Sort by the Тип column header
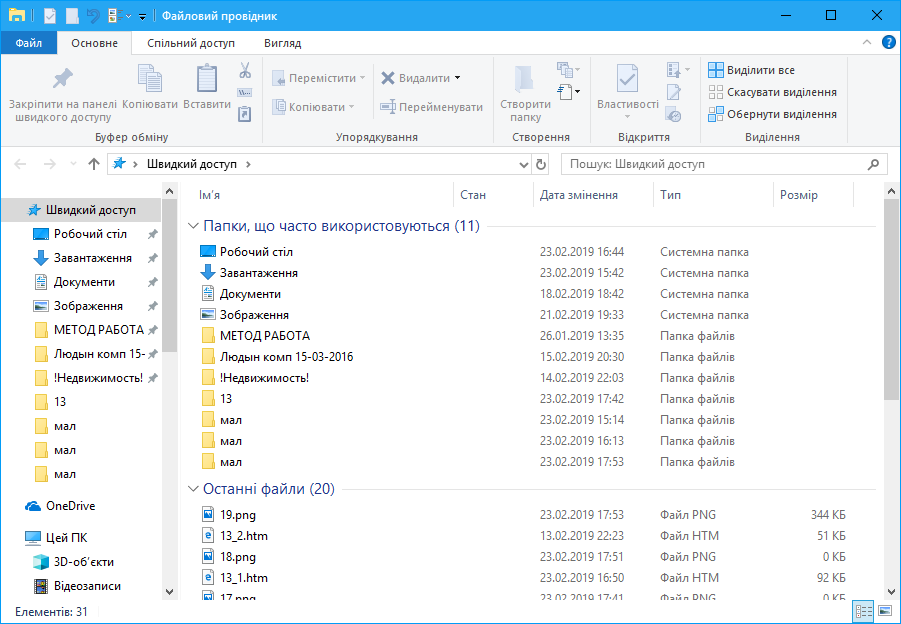 (714, 195)
